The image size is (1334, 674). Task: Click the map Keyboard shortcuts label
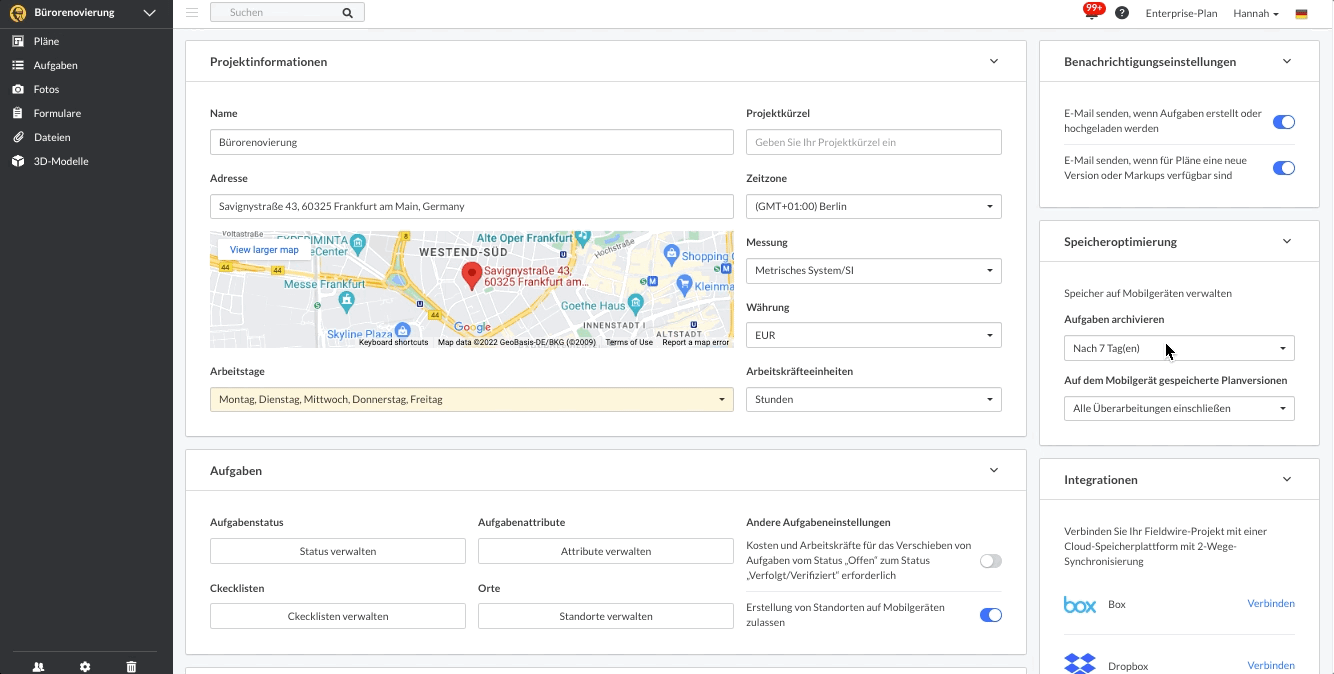pos(394,342)
